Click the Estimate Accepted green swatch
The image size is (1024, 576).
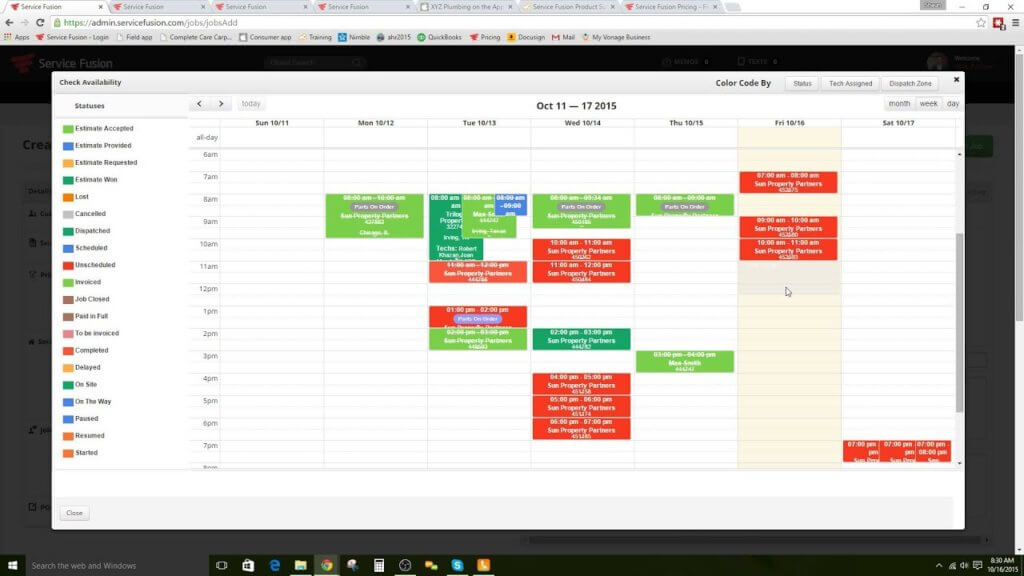pyautogui.click(x=68, y=129)
